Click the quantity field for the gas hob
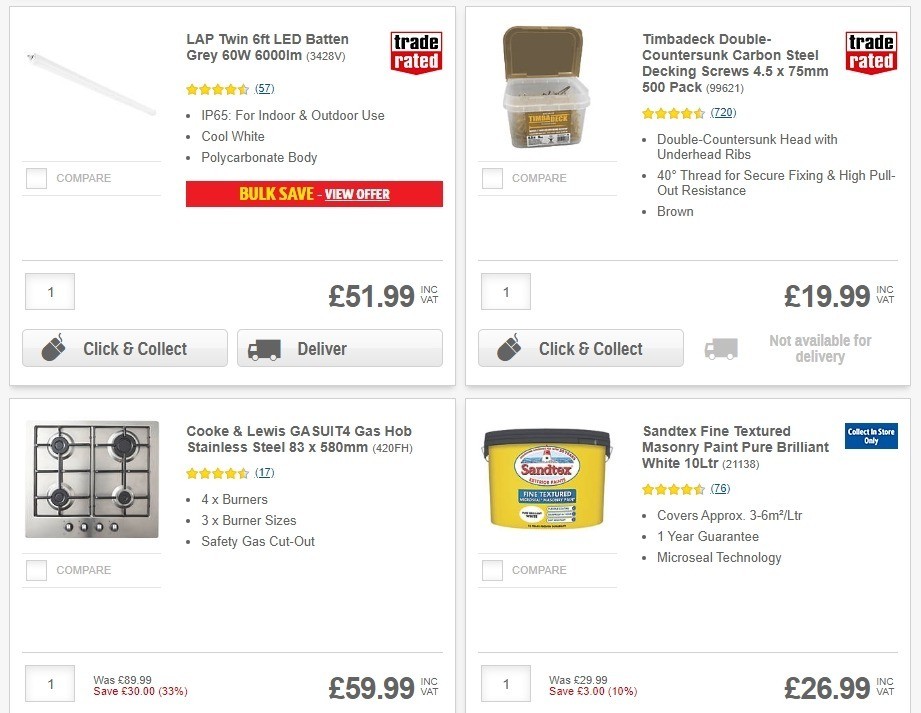 49,684
